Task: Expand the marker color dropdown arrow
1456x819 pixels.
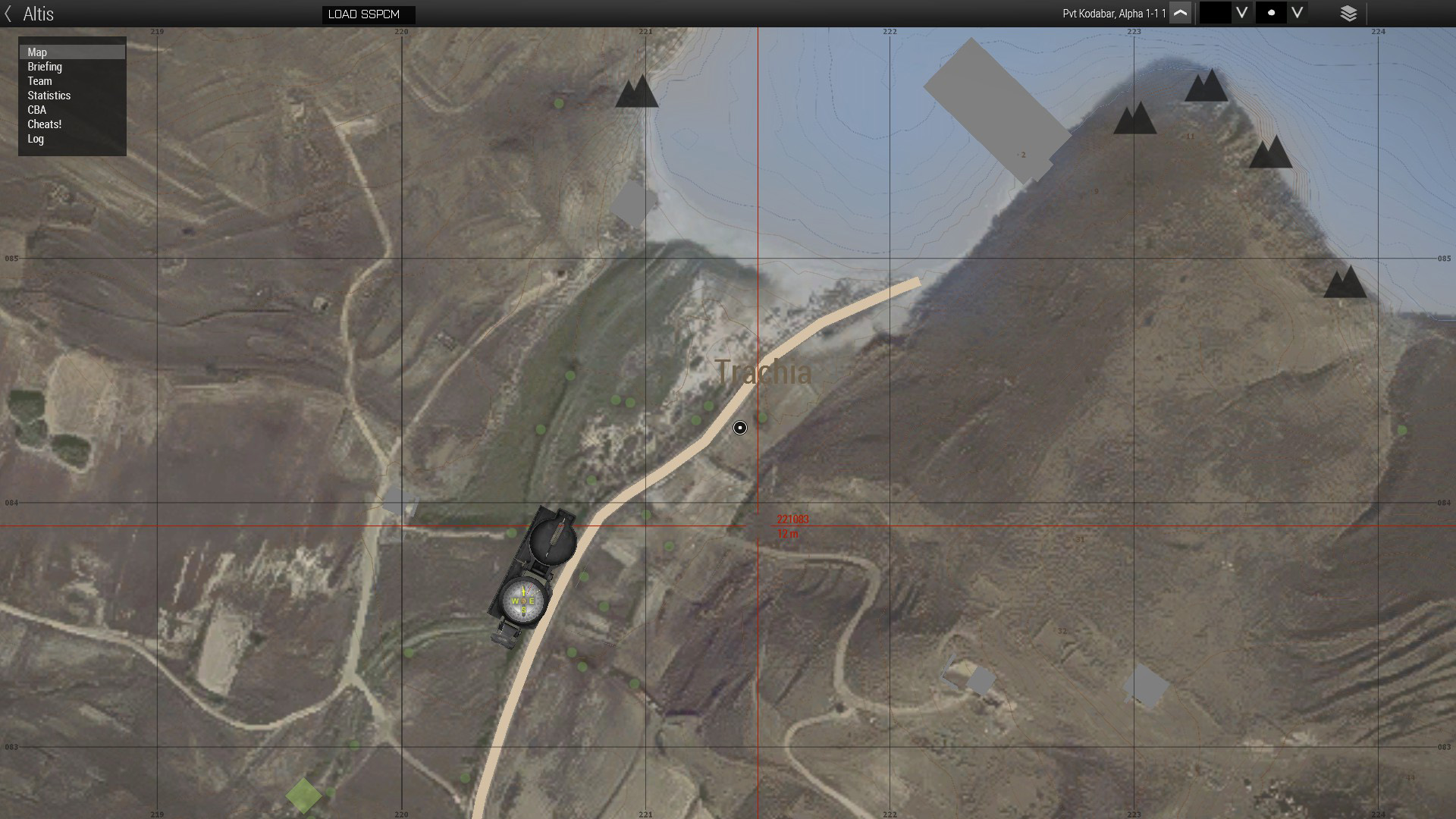Action: click(x=1241, y=14)
